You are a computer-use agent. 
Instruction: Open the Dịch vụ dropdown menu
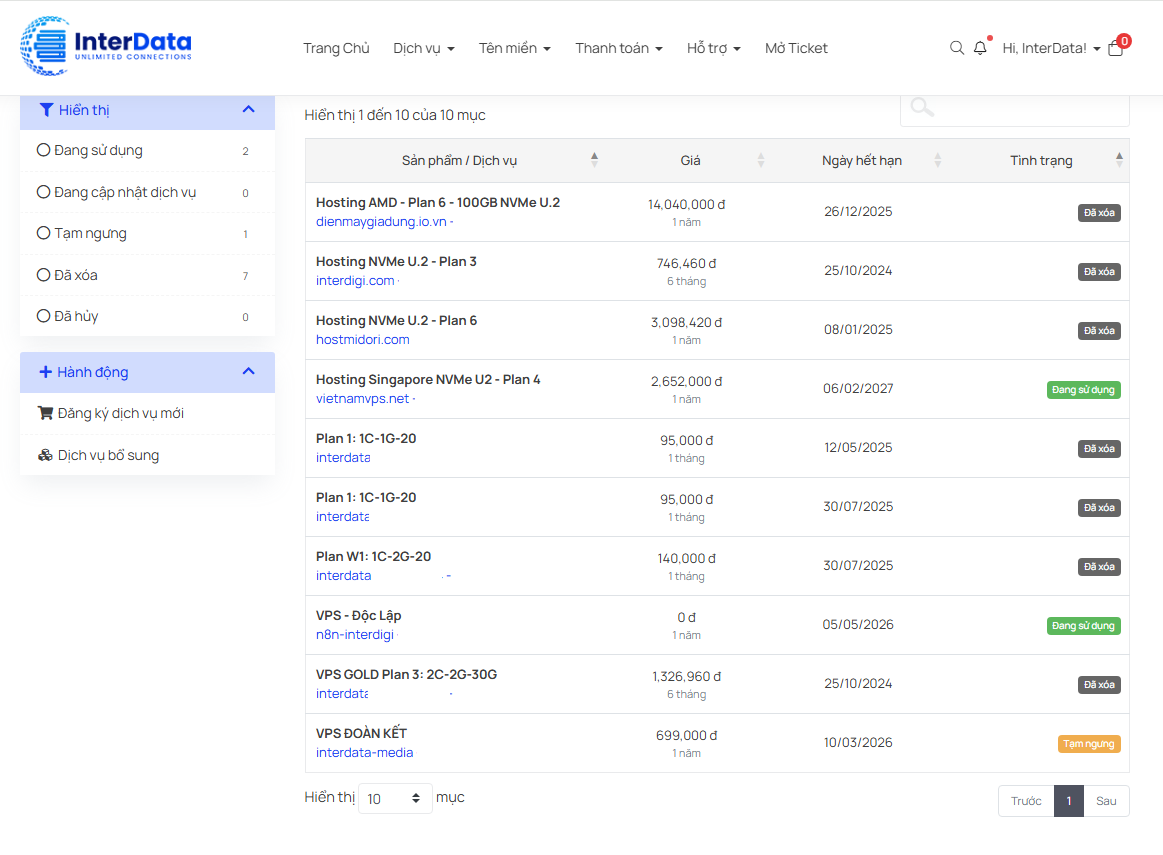click(x=424, y=48)
